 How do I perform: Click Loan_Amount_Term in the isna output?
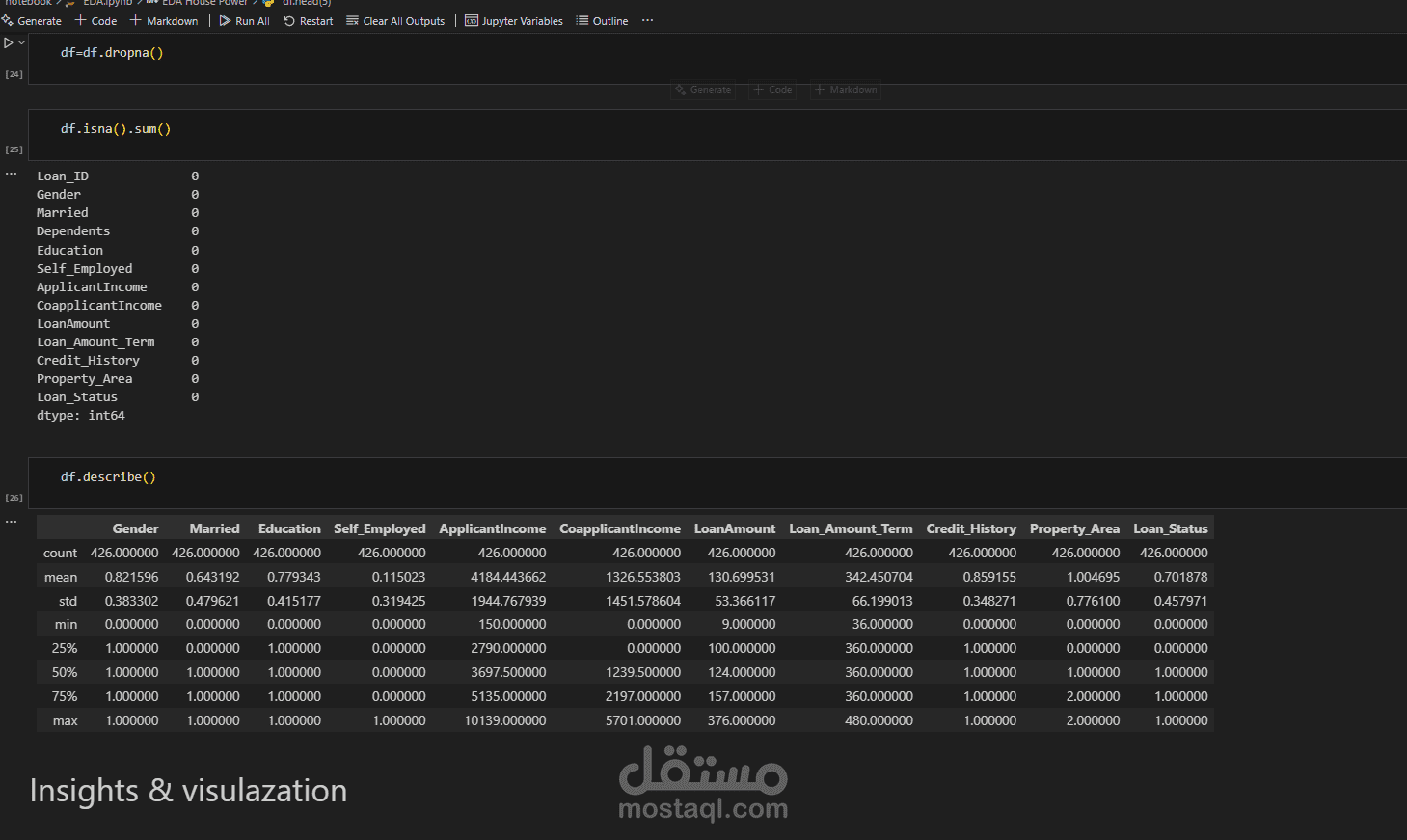tap(95, 342)
